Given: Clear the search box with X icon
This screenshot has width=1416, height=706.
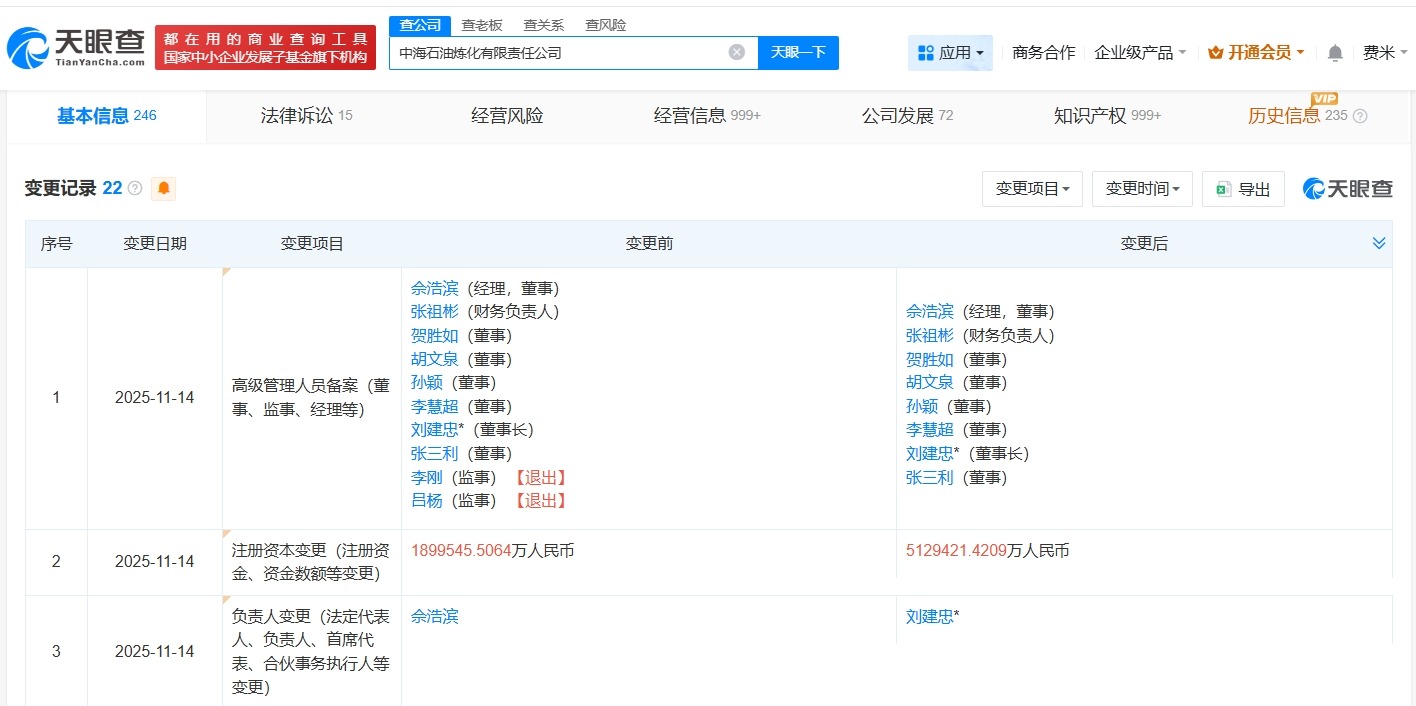Looking at the screenshot, I should [737, 52].
